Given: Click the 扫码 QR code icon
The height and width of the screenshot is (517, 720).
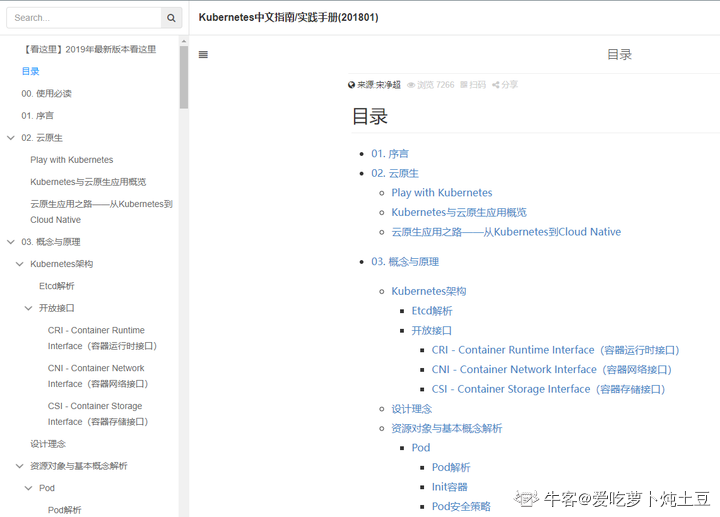Looking at the screenshot, I should pos(464,85).
